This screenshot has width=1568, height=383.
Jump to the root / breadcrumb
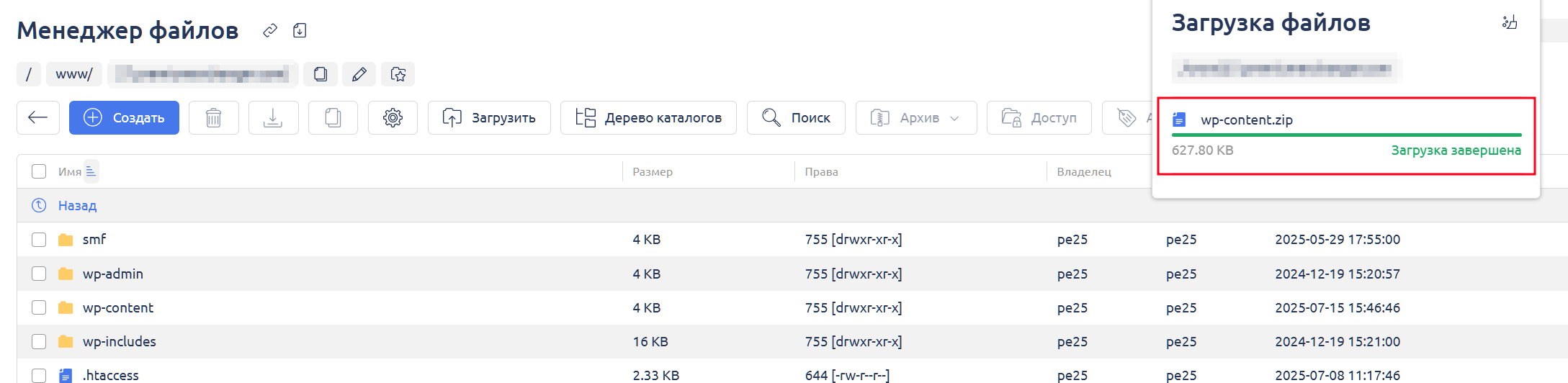(x=29, y=74)
